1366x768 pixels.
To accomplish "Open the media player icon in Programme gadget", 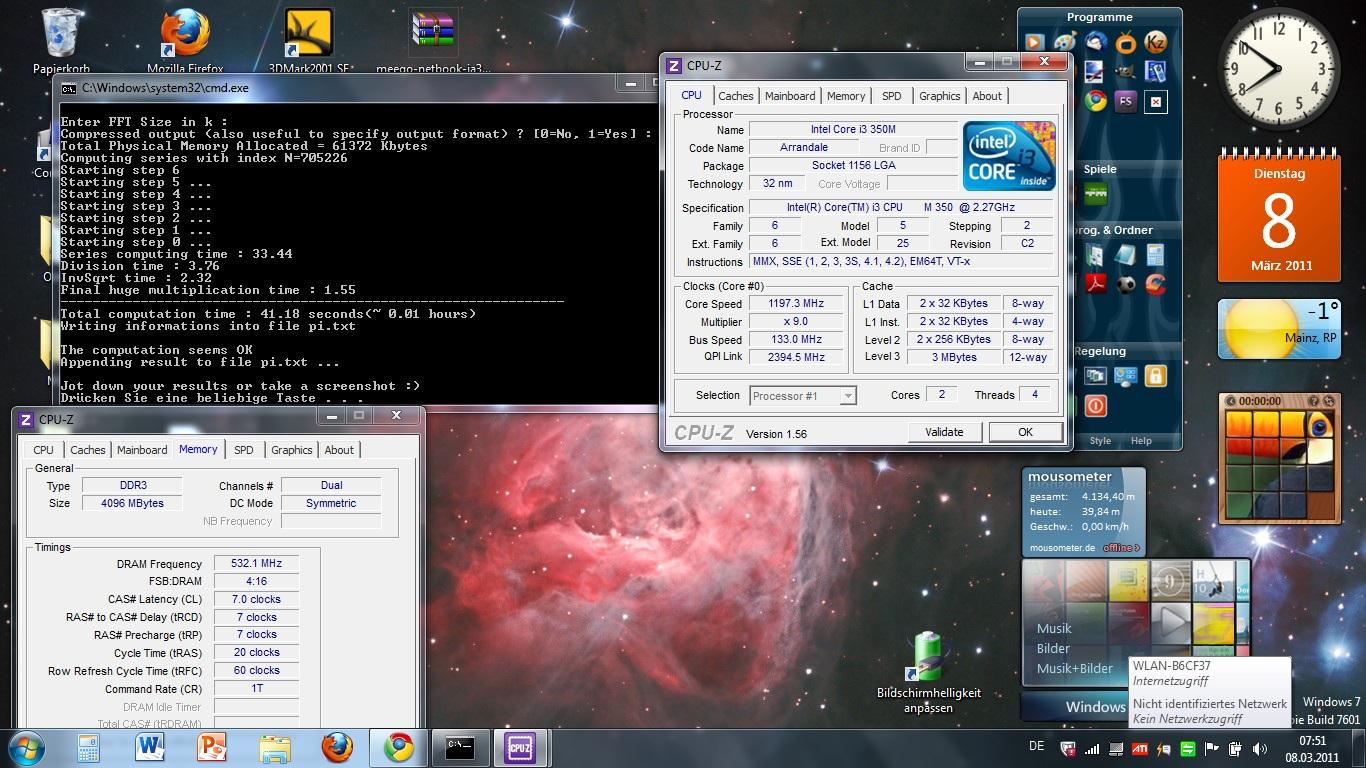I will (x=1034, y=42).
